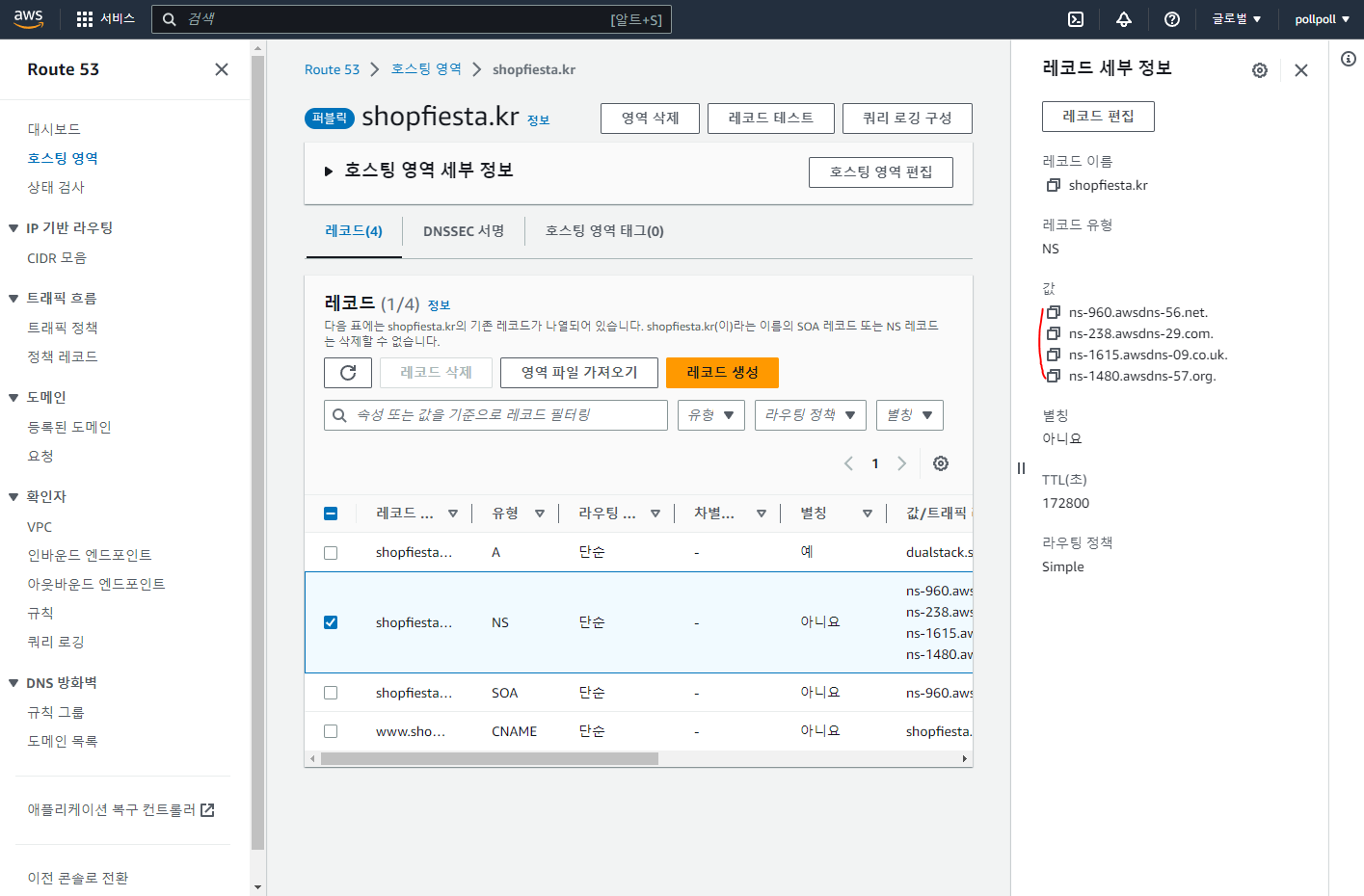Screen dimensions: 1364x896
Task: Open the 유형 filter dropdown
Action: point(711,415)
